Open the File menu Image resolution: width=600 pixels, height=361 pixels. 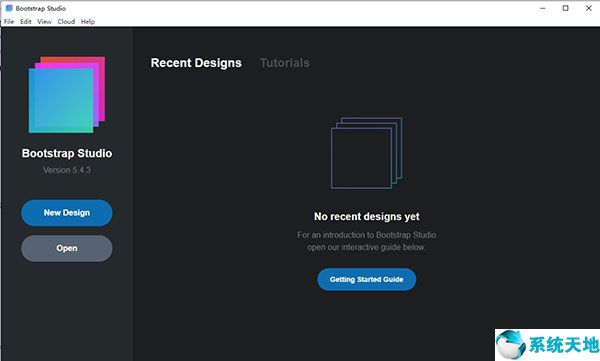tap(9, 21)
